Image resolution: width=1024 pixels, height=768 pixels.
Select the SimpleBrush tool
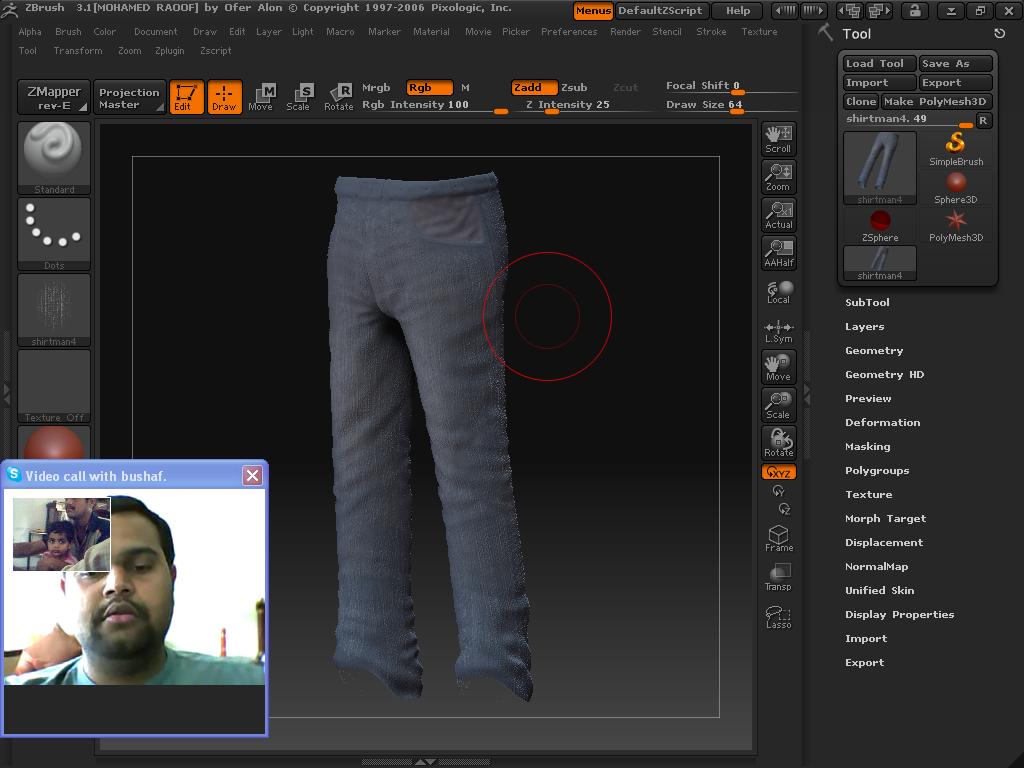pos(956,149)
